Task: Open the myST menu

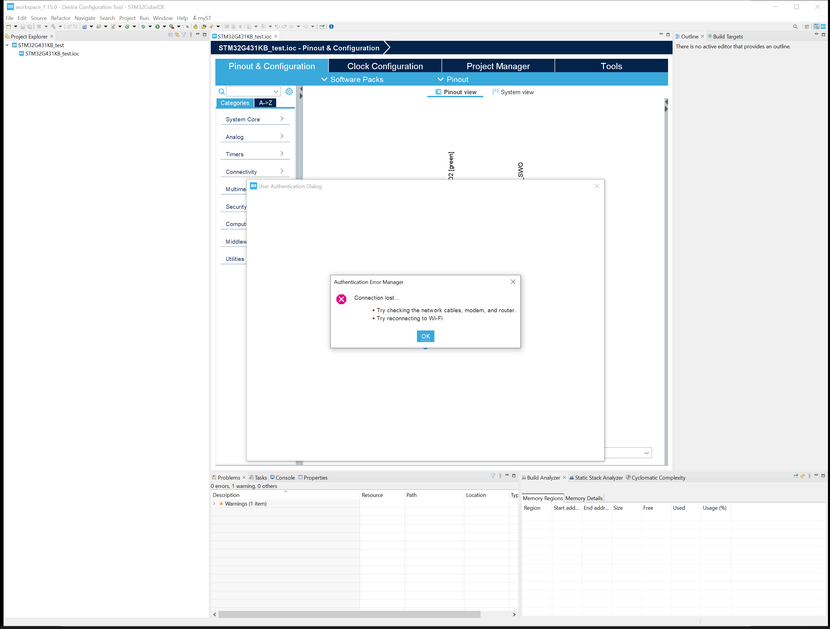Action: coord(202,18)
